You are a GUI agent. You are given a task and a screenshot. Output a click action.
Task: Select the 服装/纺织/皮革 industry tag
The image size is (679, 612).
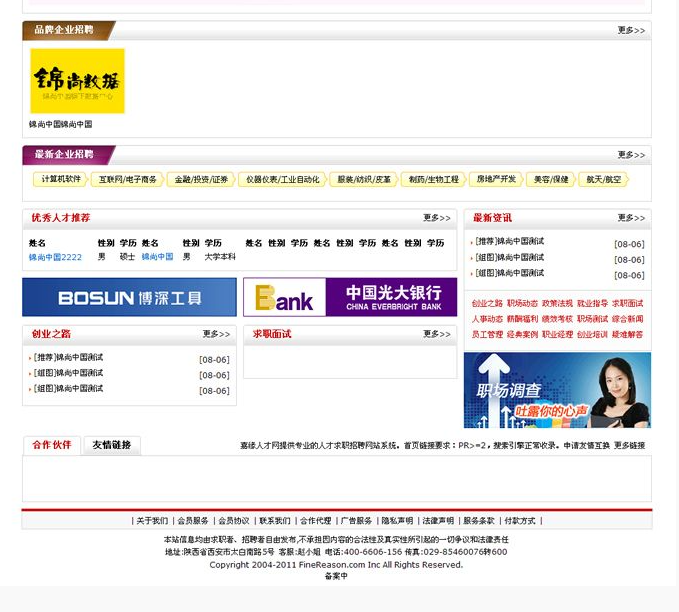pos(364,179)
